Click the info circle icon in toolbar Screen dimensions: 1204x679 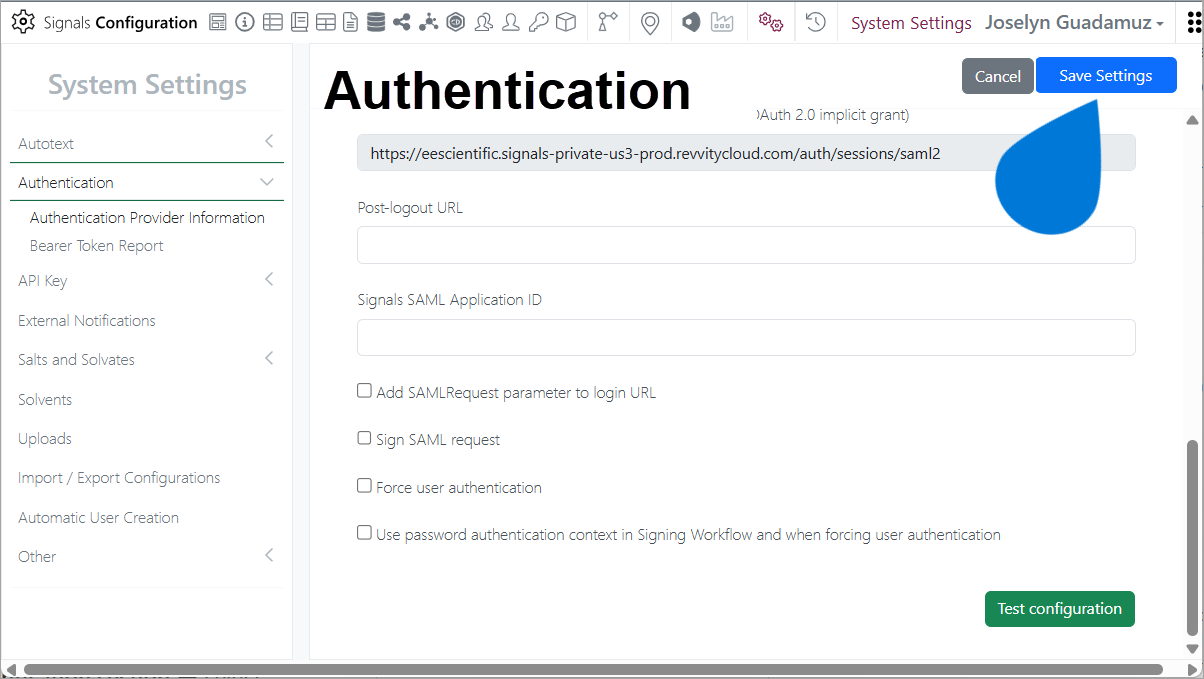245,22
